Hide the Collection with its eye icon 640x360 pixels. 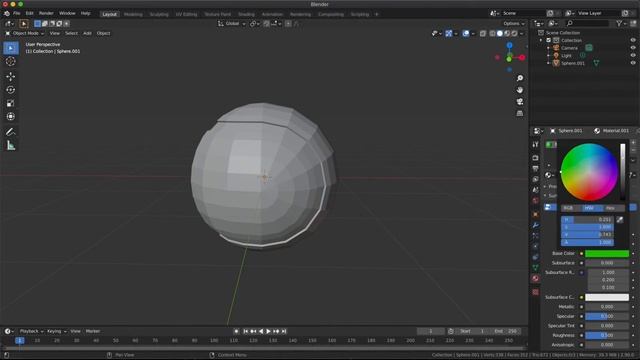(x=633, y=40)
